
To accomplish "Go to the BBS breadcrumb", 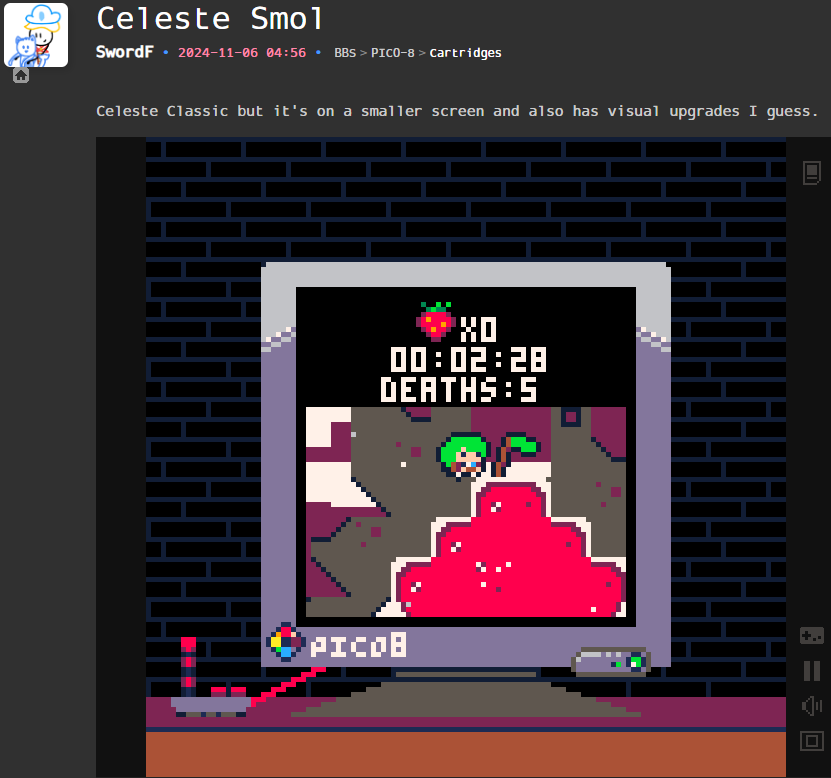I will pyautogui.click(x=345, y=53).
